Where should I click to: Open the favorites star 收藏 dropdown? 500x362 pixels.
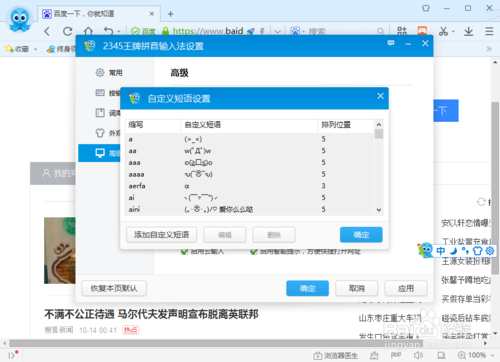click(x=21, y=49)
